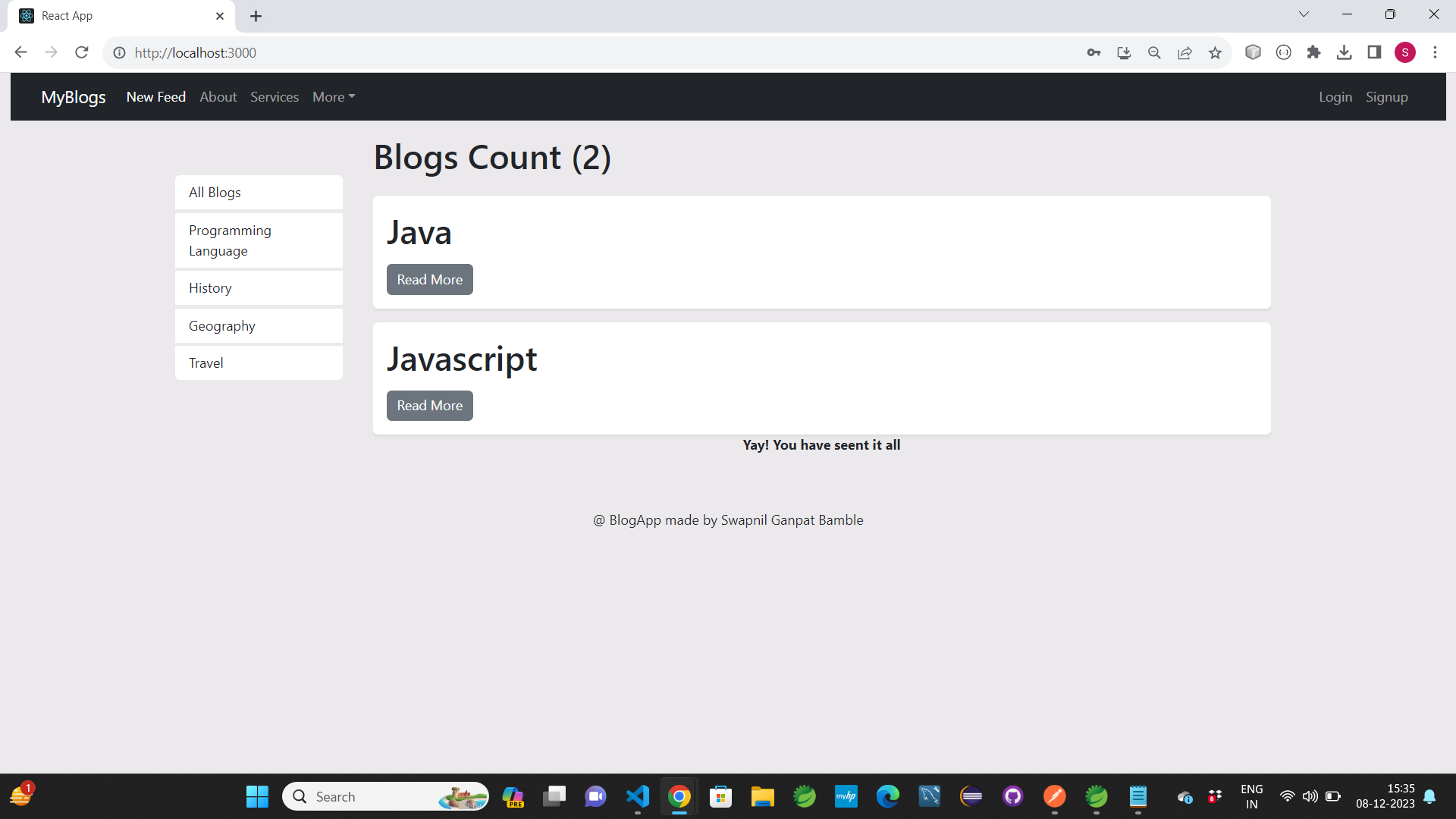The height and width of the screenshot is (819, 1456).
Task: Open the Signup link
Action: pos(1386,97)
